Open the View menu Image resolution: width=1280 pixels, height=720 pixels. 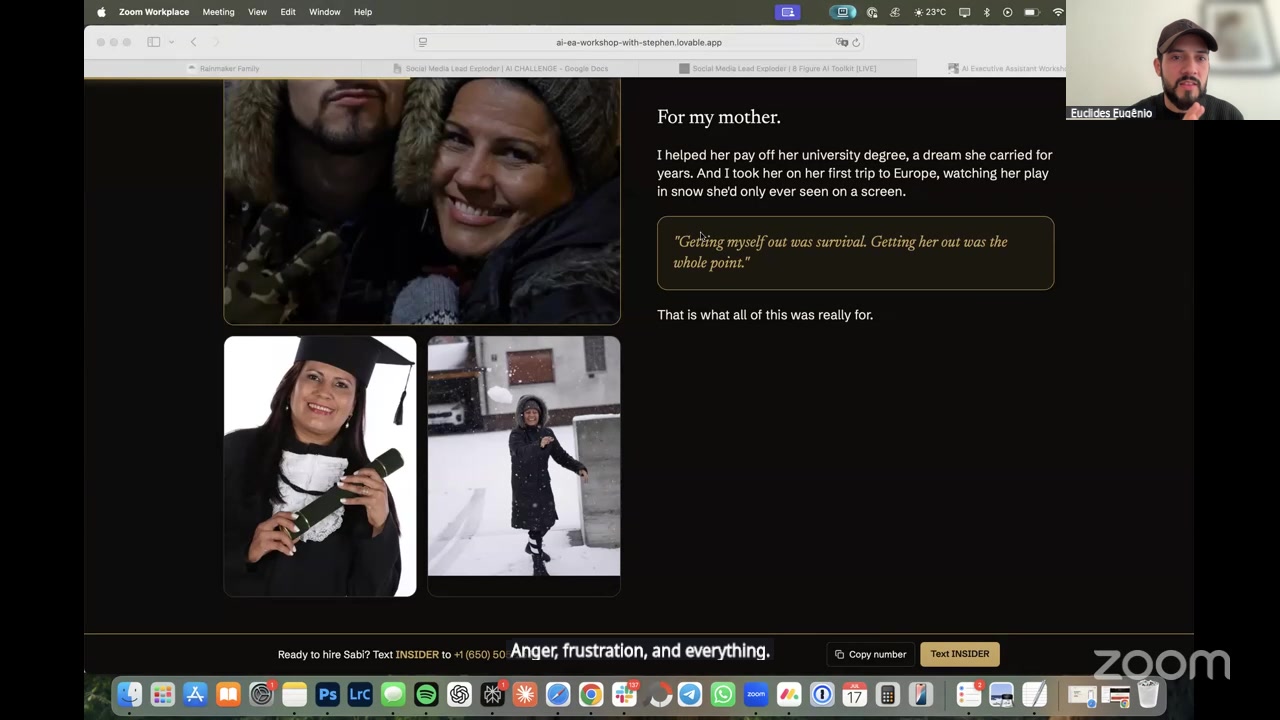tap(257, 12)
